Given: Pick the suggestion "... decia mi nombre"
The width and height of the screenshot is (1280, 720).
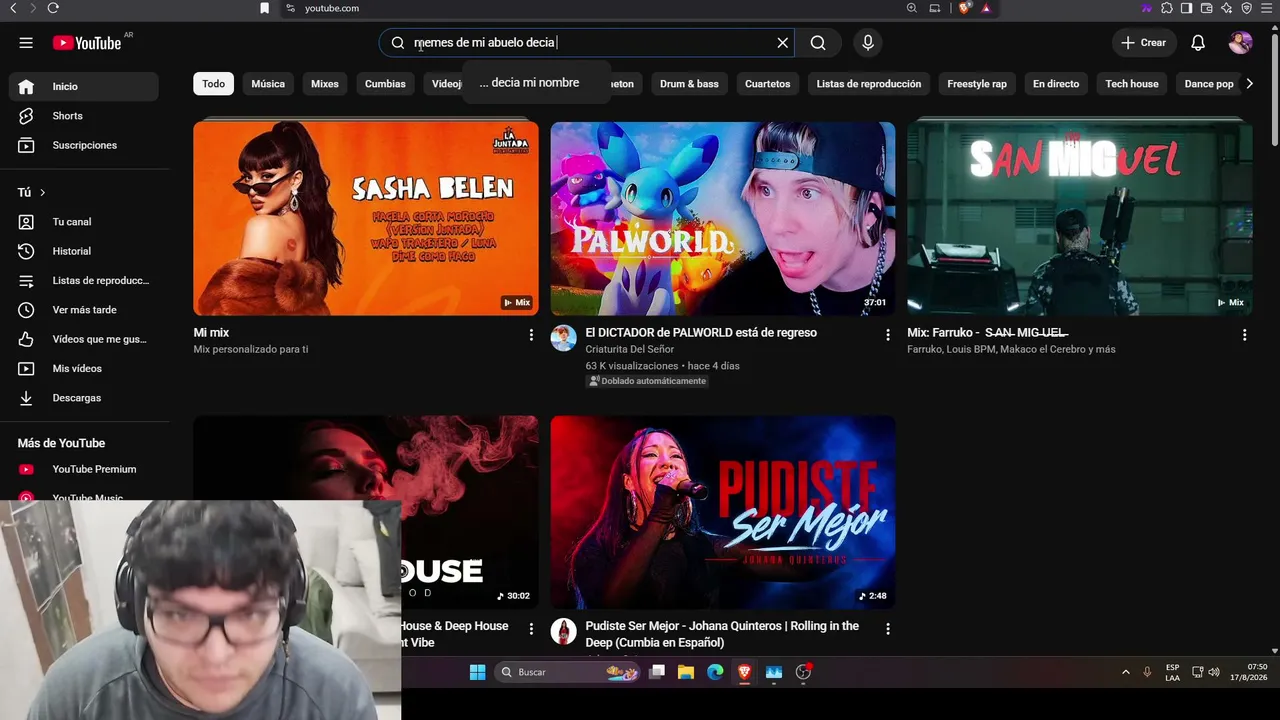Looking at the screenshot, I should tap(529, 83).
